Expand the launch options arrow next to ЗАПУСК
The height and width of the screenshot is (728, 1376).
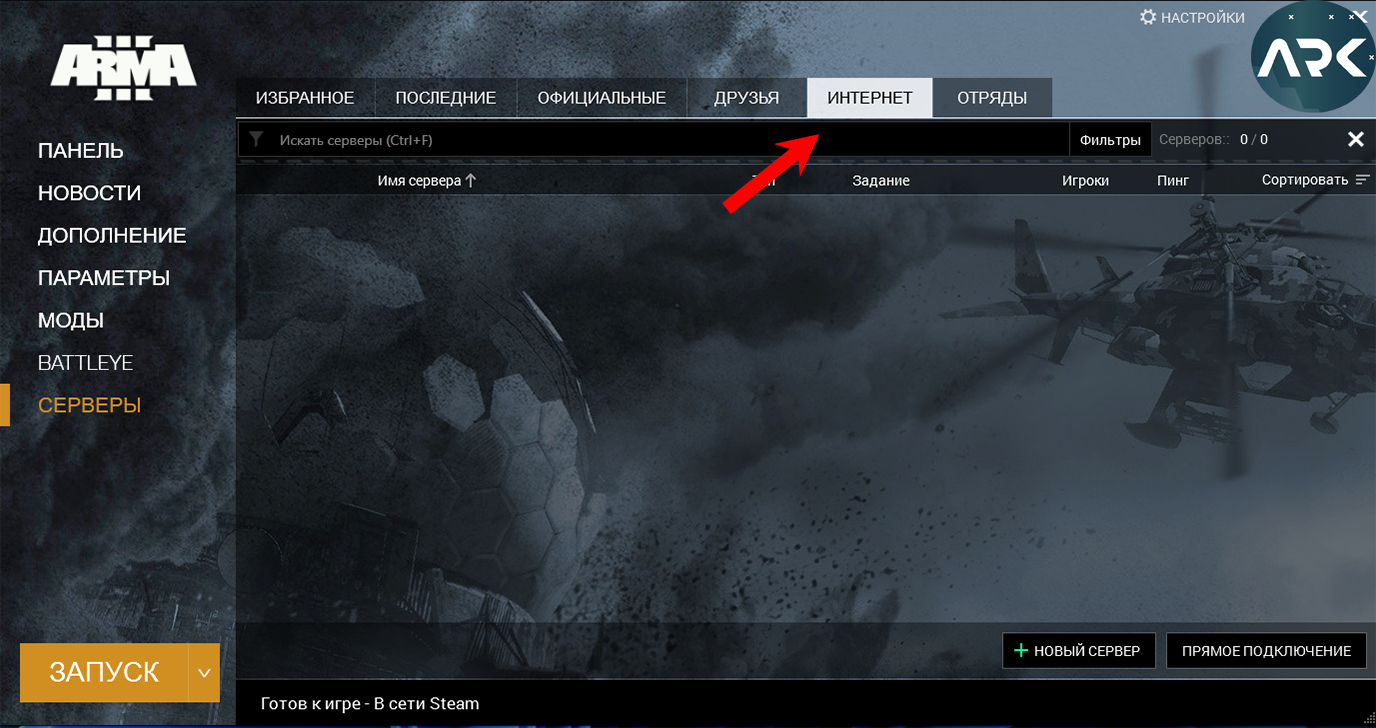(204, 672)
